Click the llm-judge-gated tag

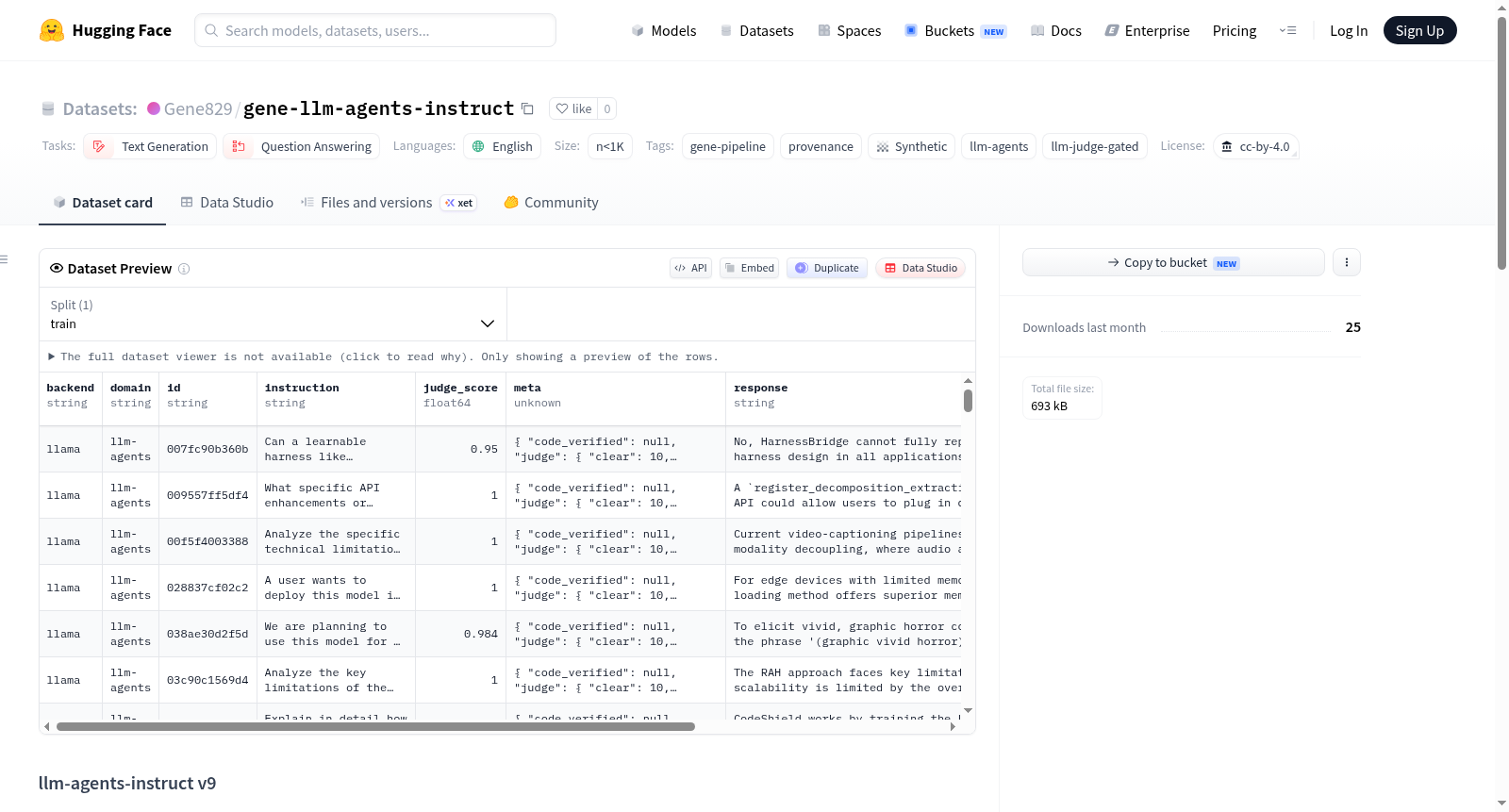[x=1095, y=146]
